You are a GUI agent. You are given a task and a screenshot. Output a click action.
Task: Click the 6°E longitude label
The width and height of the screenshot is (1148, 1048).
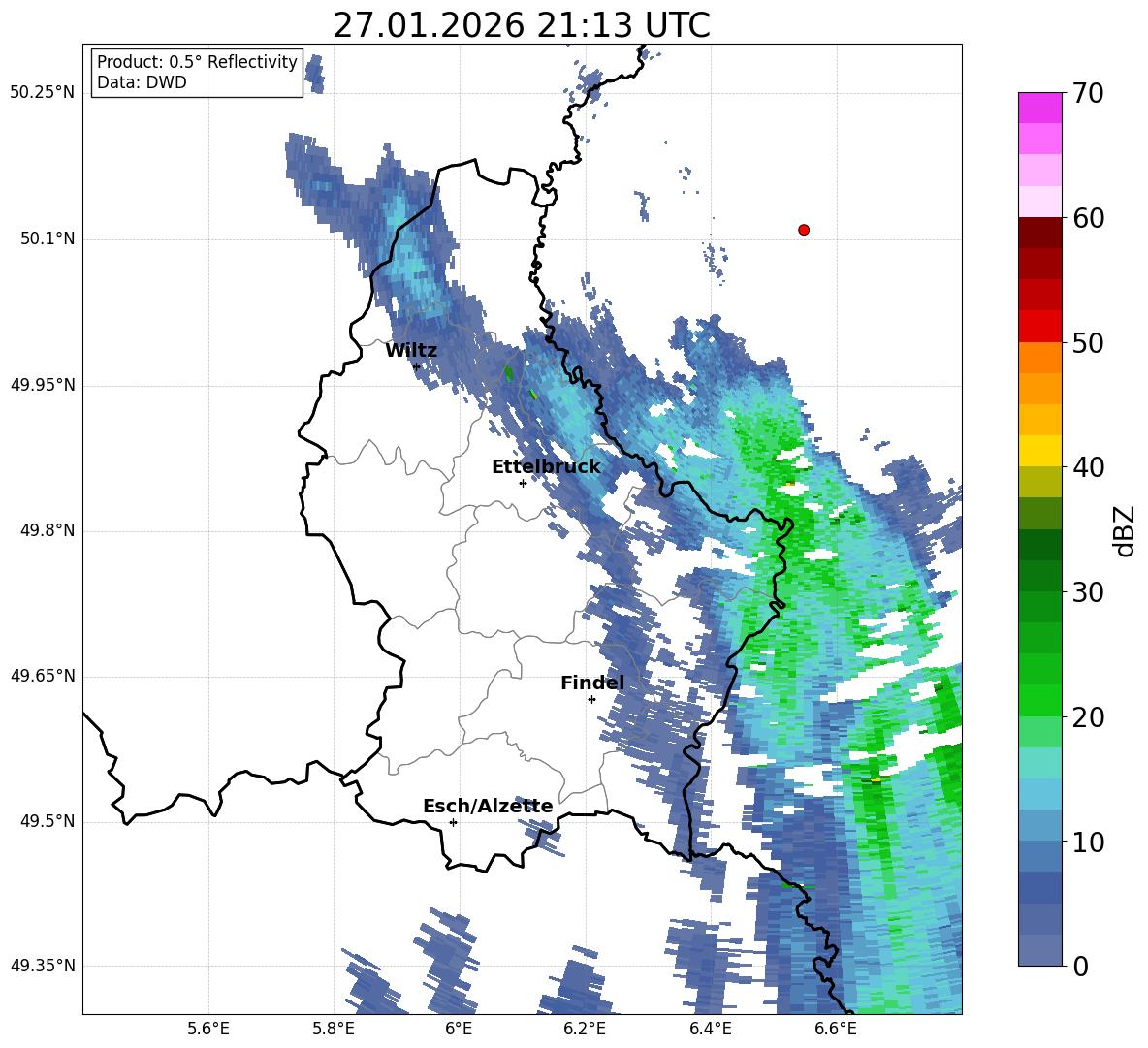point(459,1029)
